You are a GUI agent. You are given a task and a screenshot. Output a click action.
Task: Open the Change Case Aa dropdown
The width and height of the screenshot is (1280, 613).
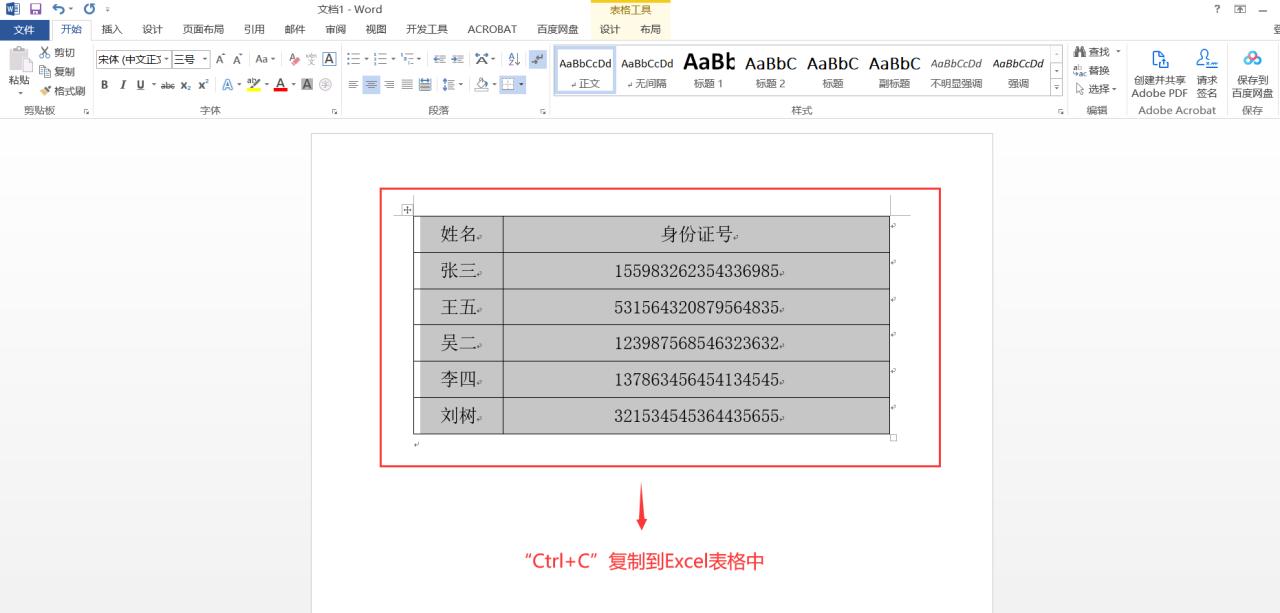click(265, 59)
